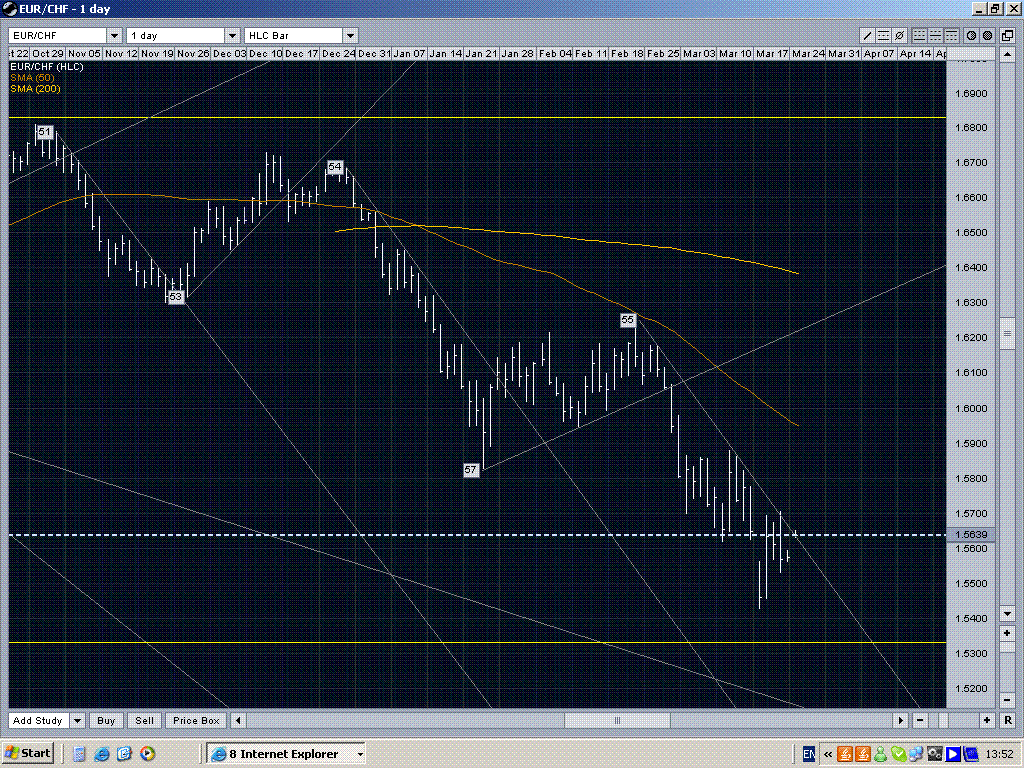Click the trend line marker 57
1024x768 pixels.
pos(471,470)
